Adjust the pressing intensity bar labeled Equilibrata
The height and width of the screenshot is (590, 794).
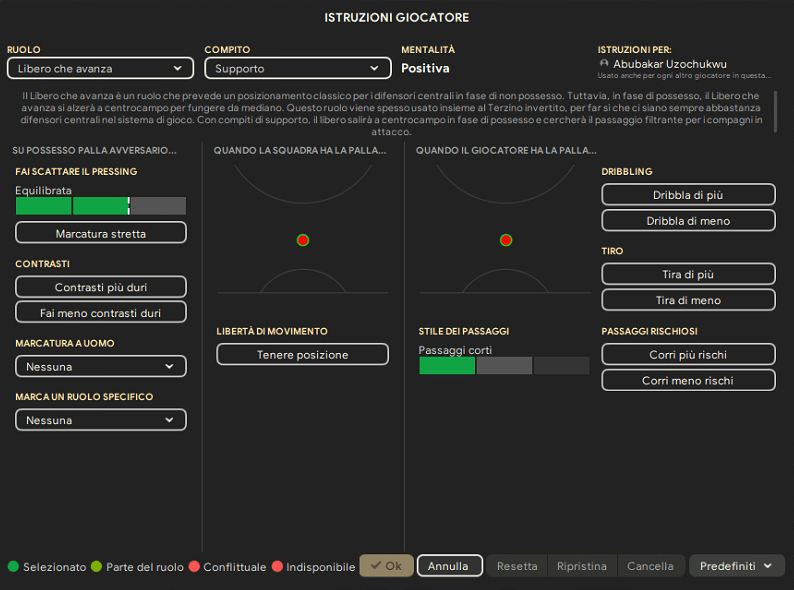click(x=101, y=206)
